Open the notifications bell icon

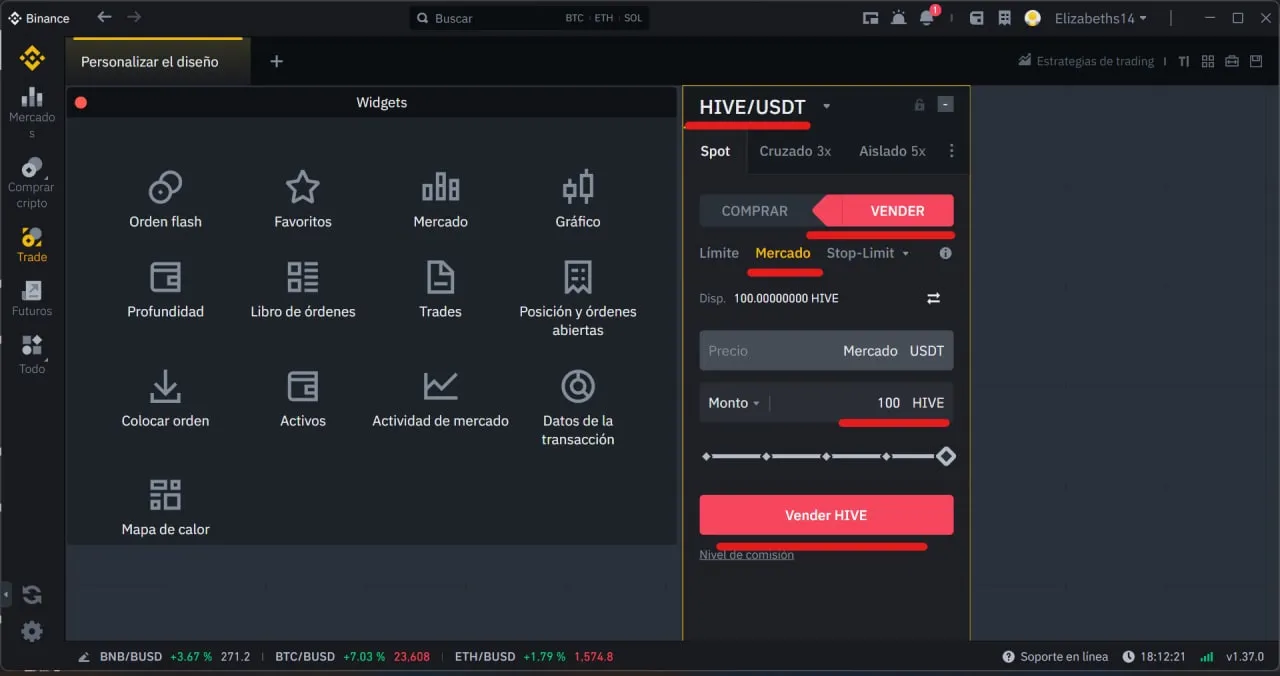coord(927,18)
